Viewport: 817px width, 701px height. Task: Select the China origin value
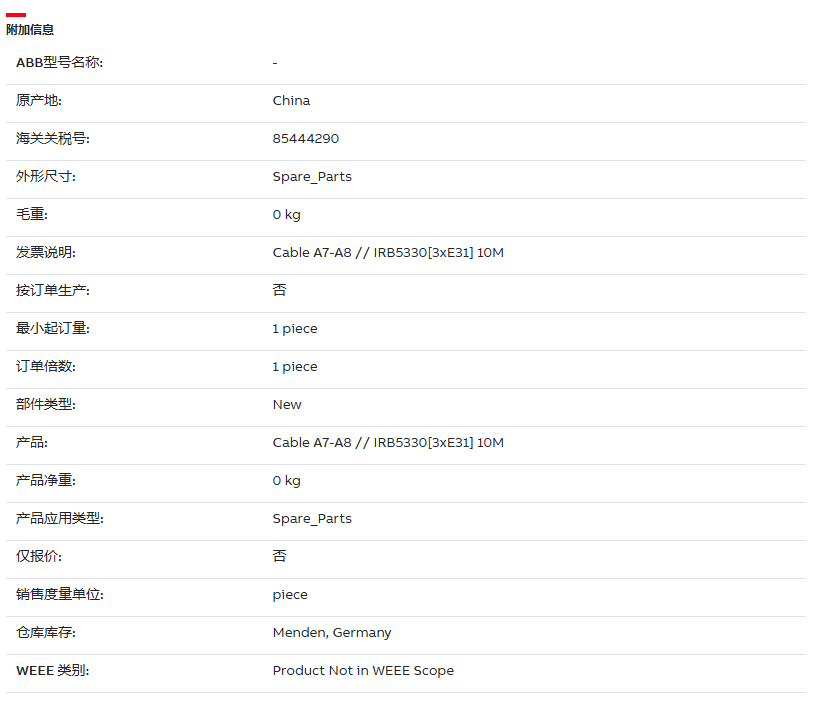coord(291,101)
